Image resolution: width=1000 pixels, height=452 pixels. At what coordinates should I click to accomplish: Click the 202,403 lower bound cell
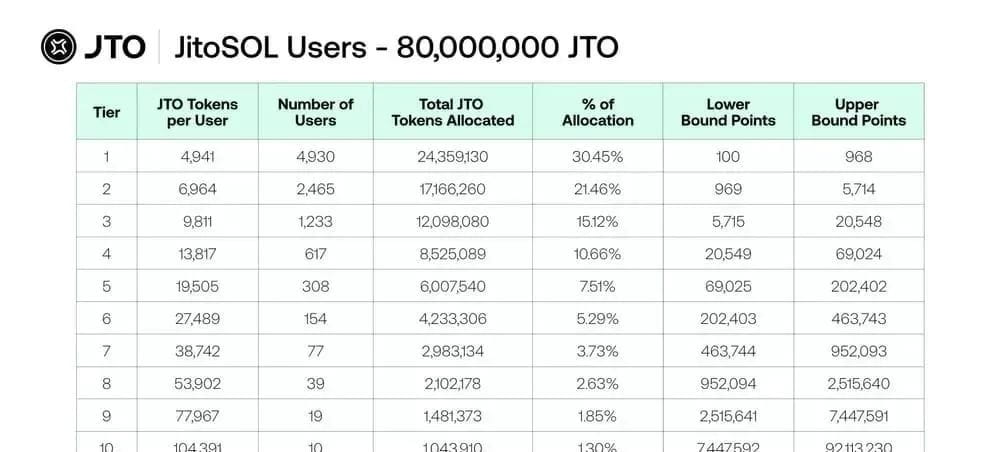click(728, 319)
